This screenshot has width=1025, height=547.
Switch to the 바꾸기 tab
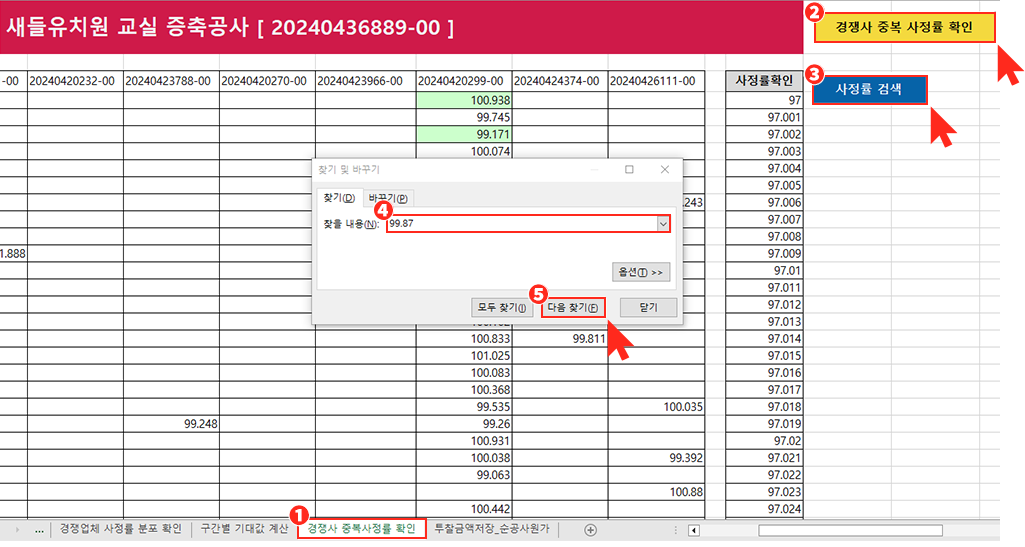[x=388, y=198]
